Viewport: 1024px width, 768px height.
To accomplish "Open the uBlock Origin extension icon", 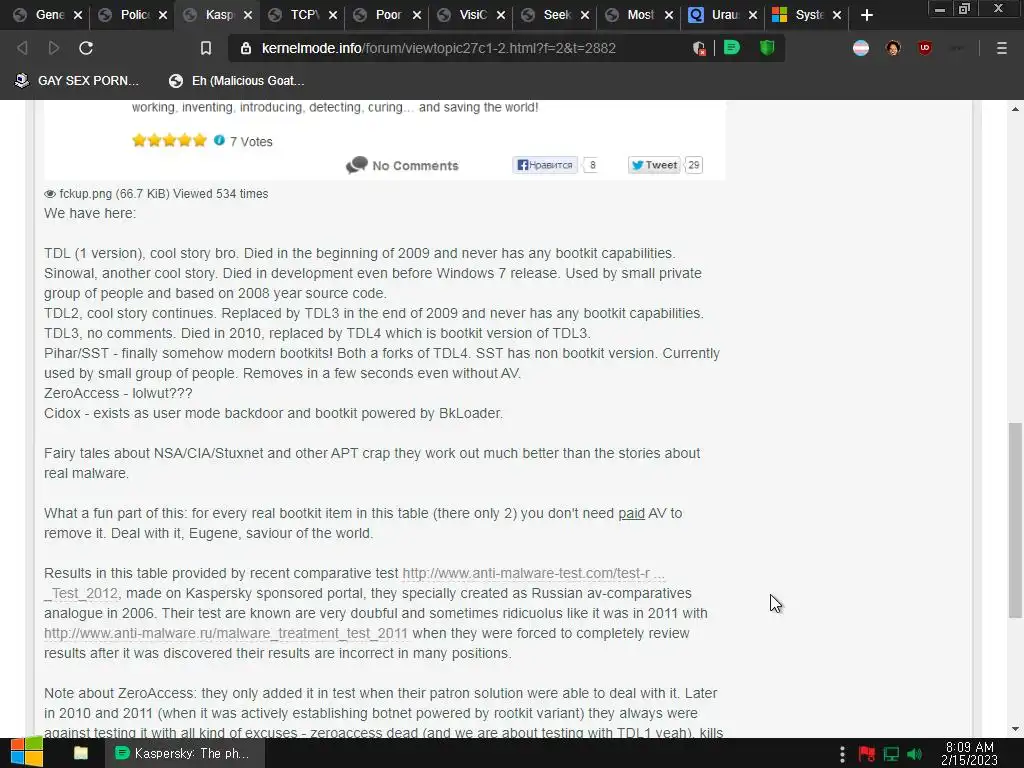I will point(924,48).
